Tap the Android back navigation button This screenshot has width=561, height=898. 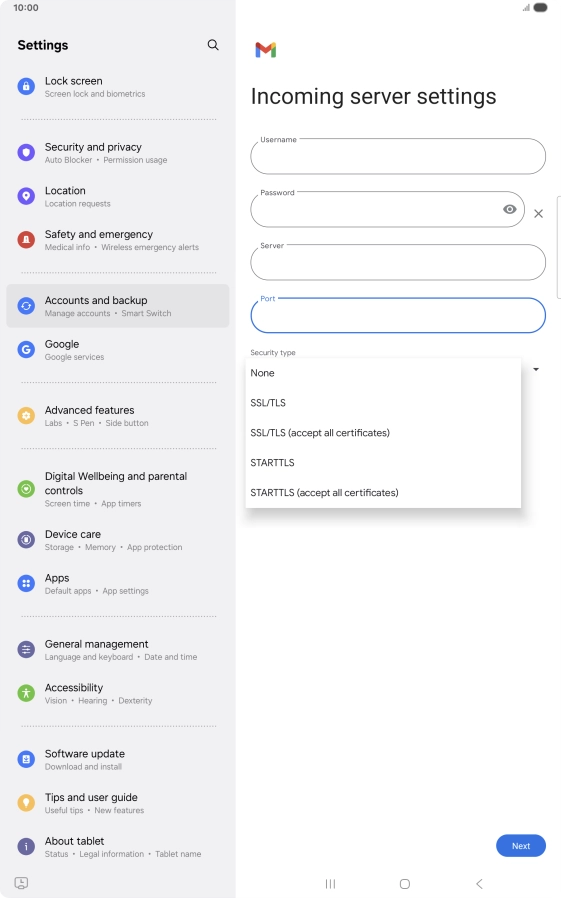480,884
